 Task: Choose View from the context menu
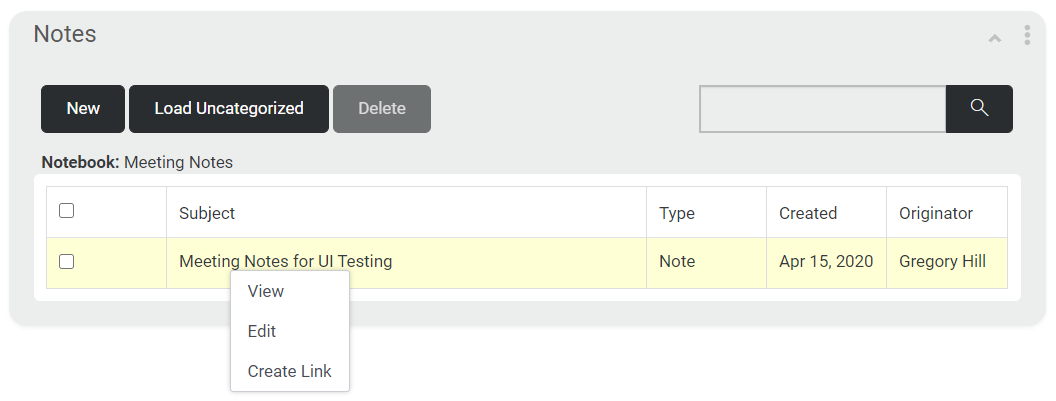(265, 291)
